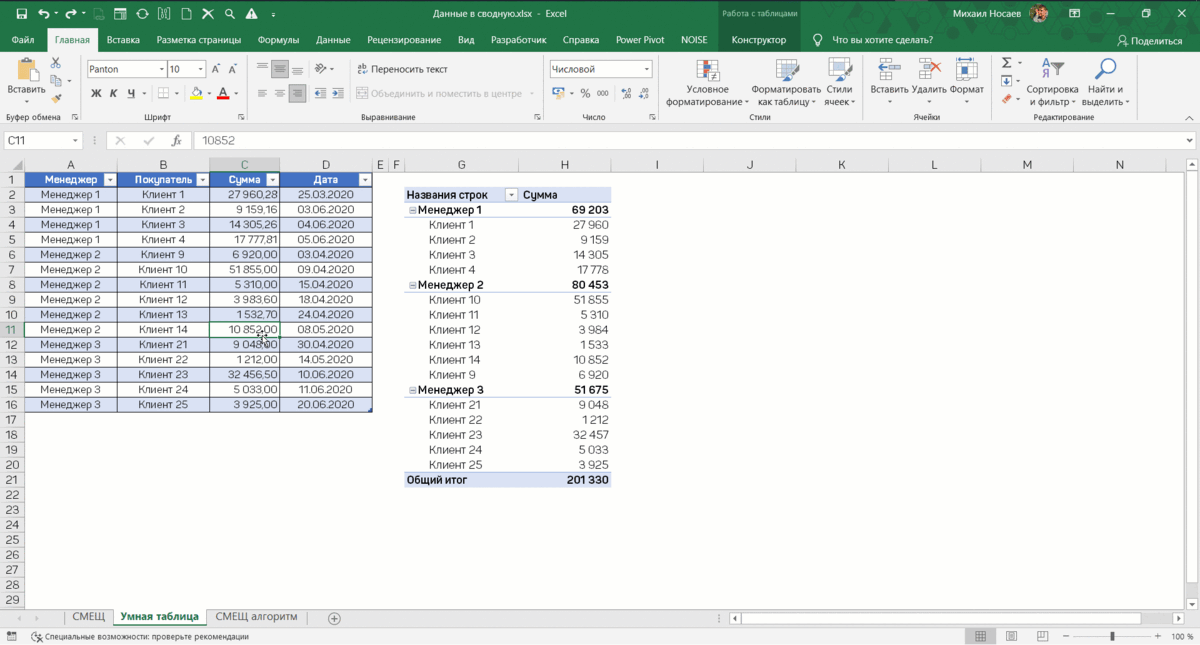The width and height of the screenshot is (1200, 645).
Task: Decrease the cell indent
Action: tap(321, 93)
